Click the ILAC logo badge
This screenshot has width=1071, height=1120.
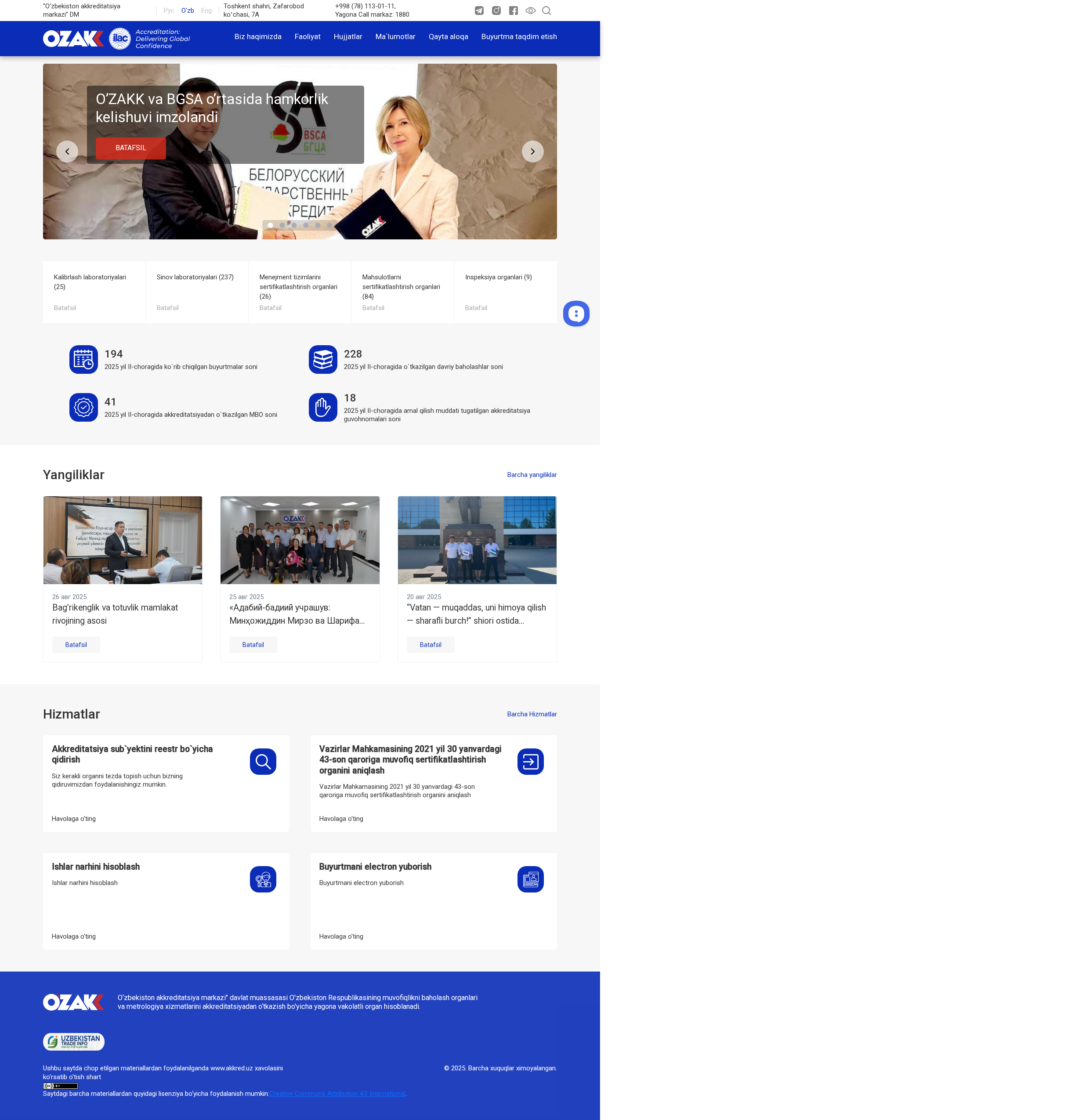(x=120, y=38)
